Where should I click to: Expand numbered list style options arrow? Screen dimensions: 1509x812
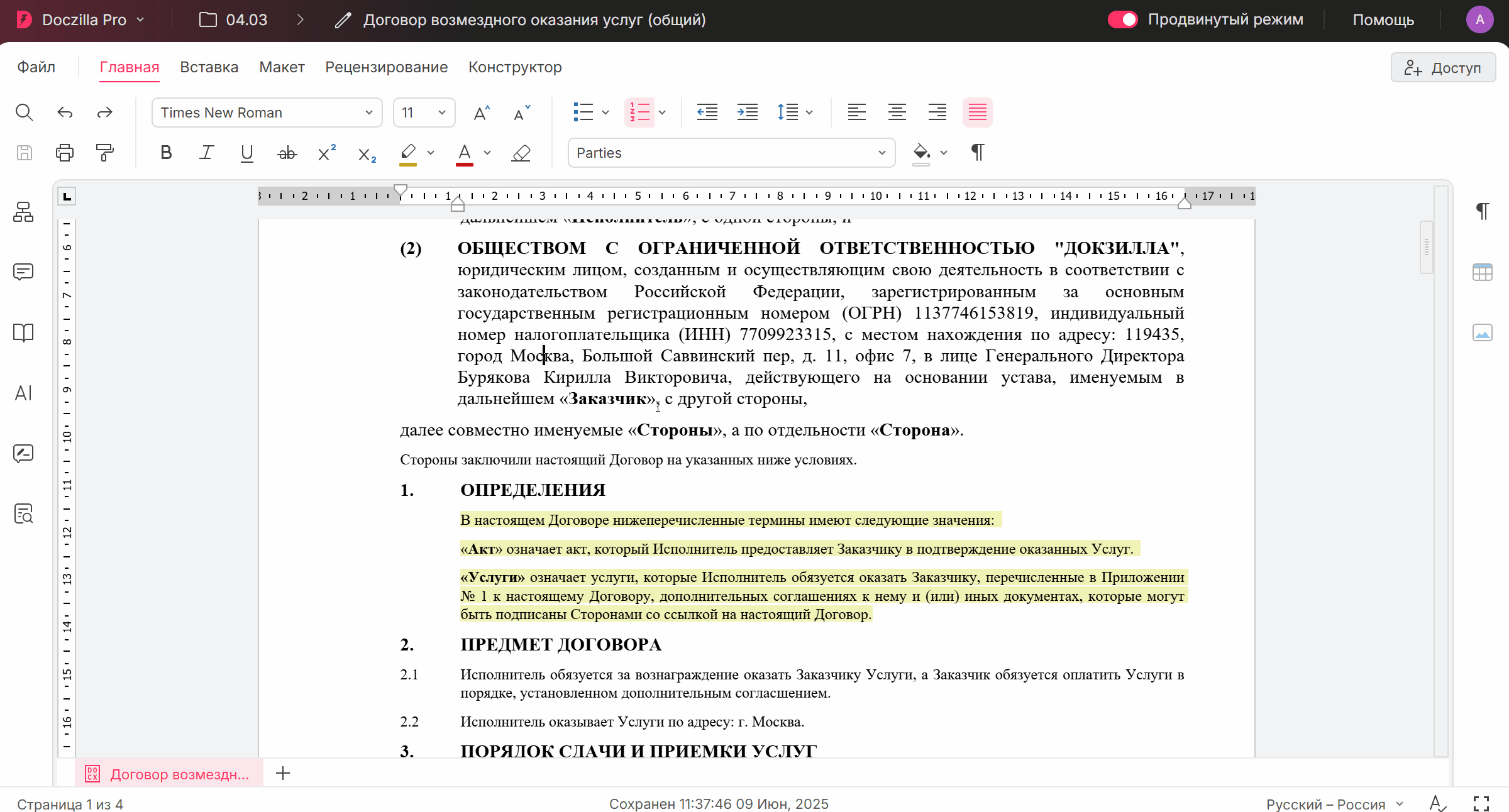[x=662, y=112]
